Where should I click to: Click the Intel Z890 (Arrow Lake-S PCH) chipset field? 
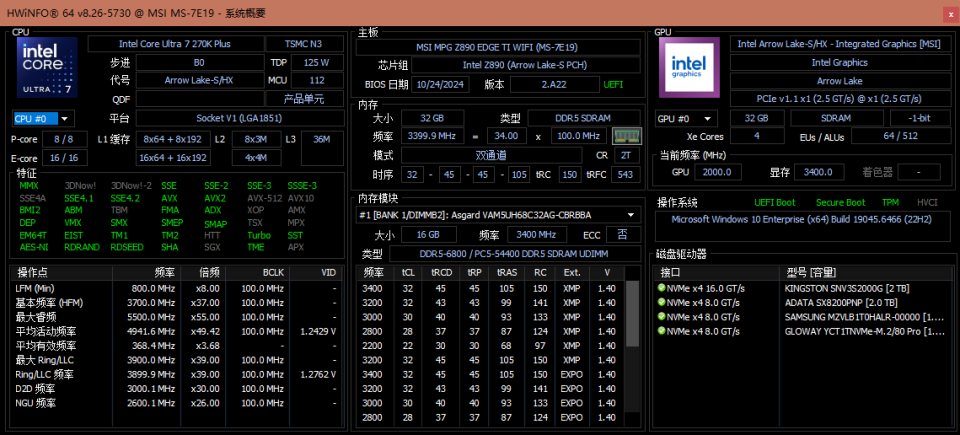click(526, 66)
